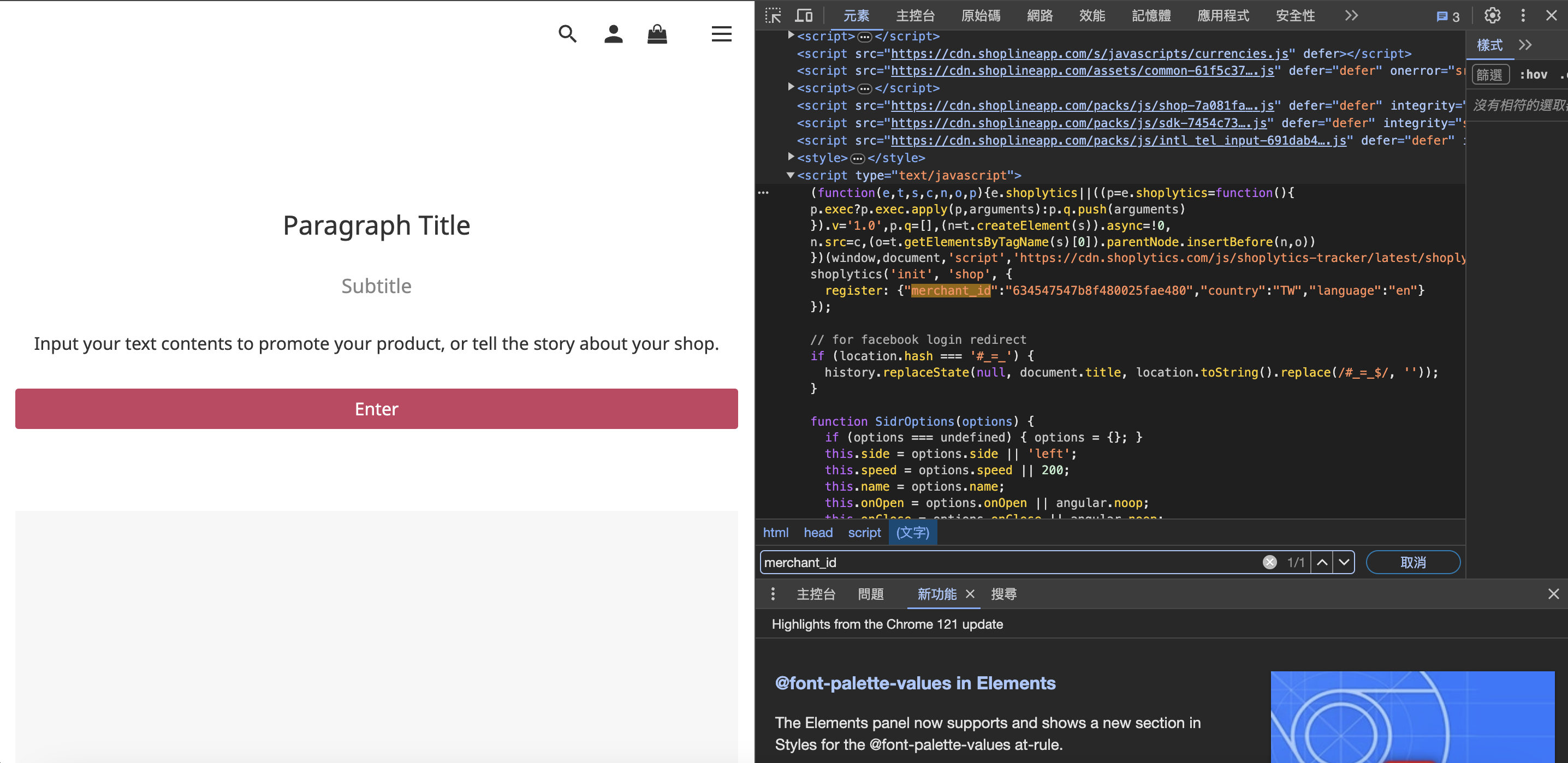
Task: Collapse the script type text/javascript node
Action: tap(791, 175)
